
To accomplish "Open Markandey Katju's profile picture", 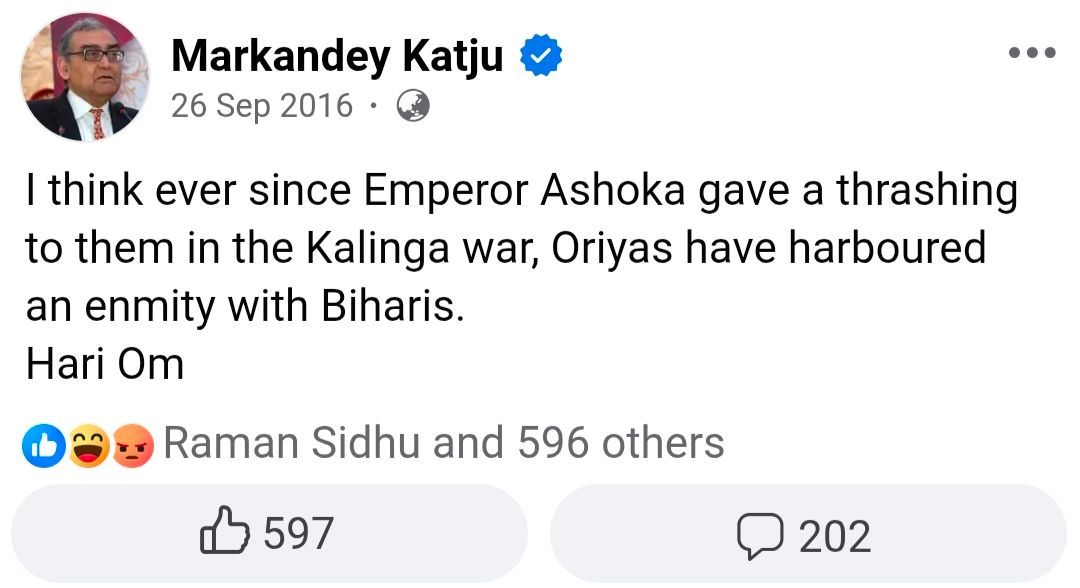I will [85, 78].
